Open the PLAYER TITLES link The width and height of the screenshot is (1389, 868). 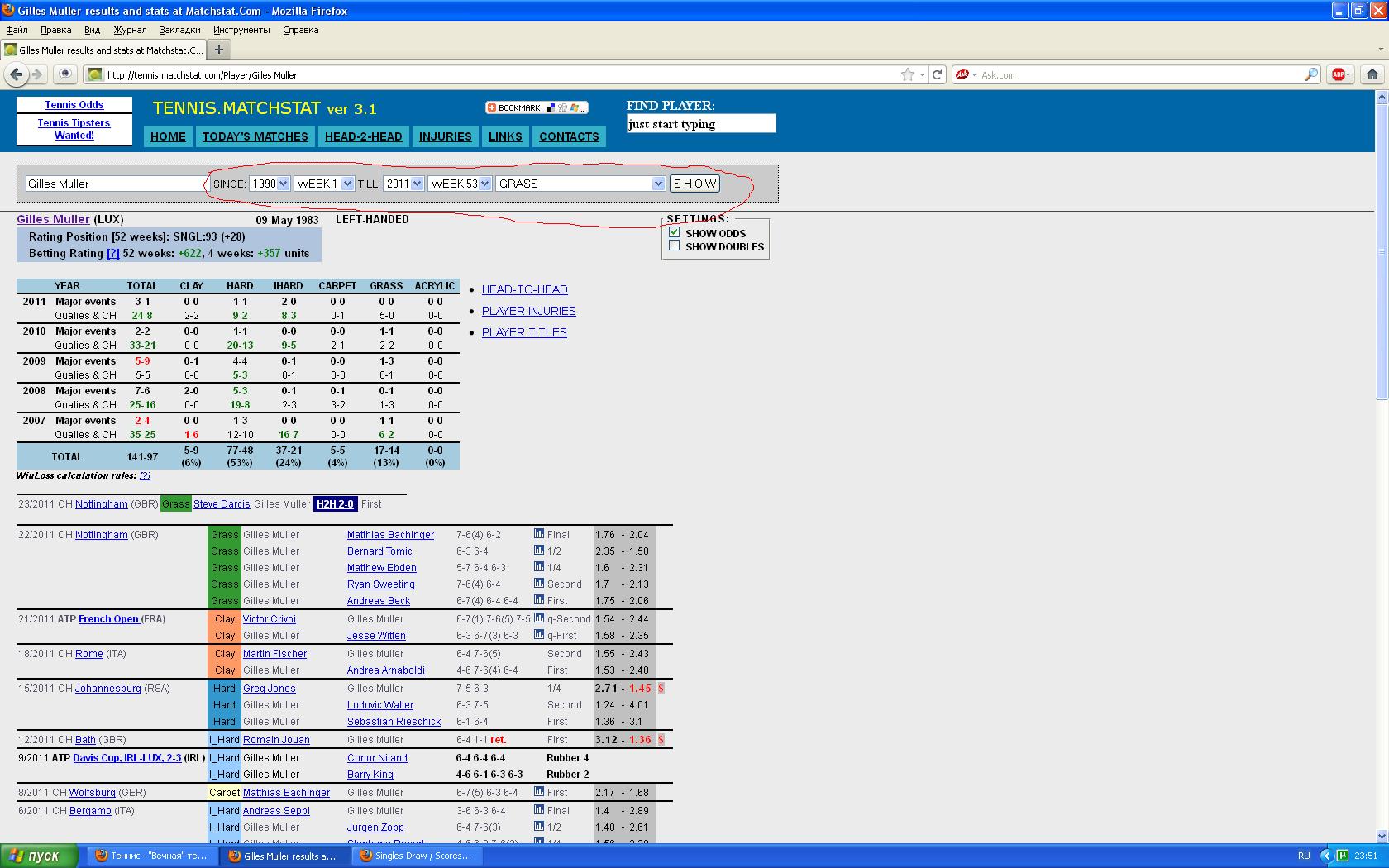coord(524,332)
